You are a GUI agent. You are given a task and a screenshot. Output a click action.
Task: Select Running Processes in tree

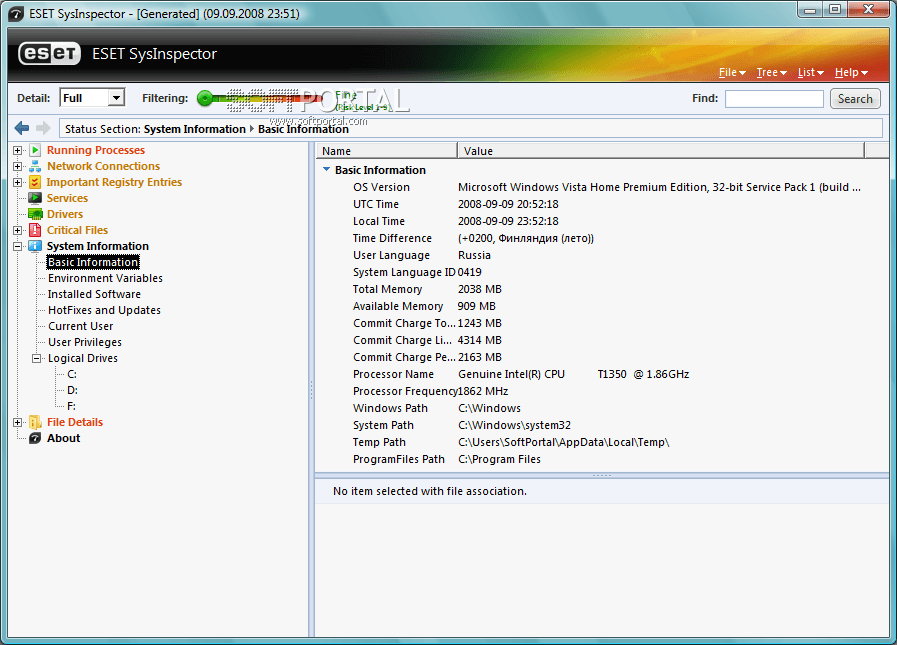point(96,150)
